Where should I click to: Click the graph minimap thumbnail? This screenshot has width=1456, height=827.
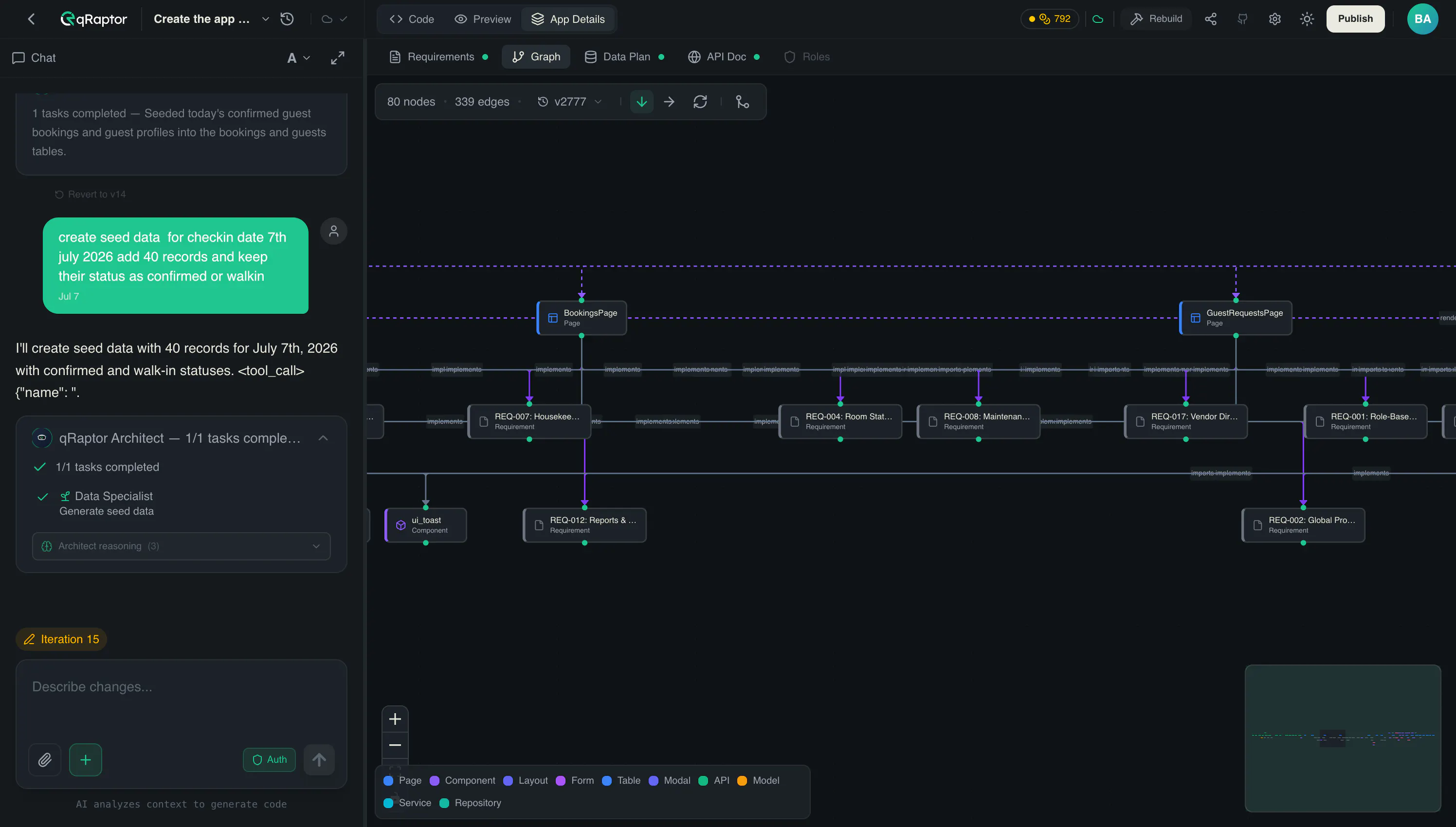pyautogui.click(x=1343, y=738)
